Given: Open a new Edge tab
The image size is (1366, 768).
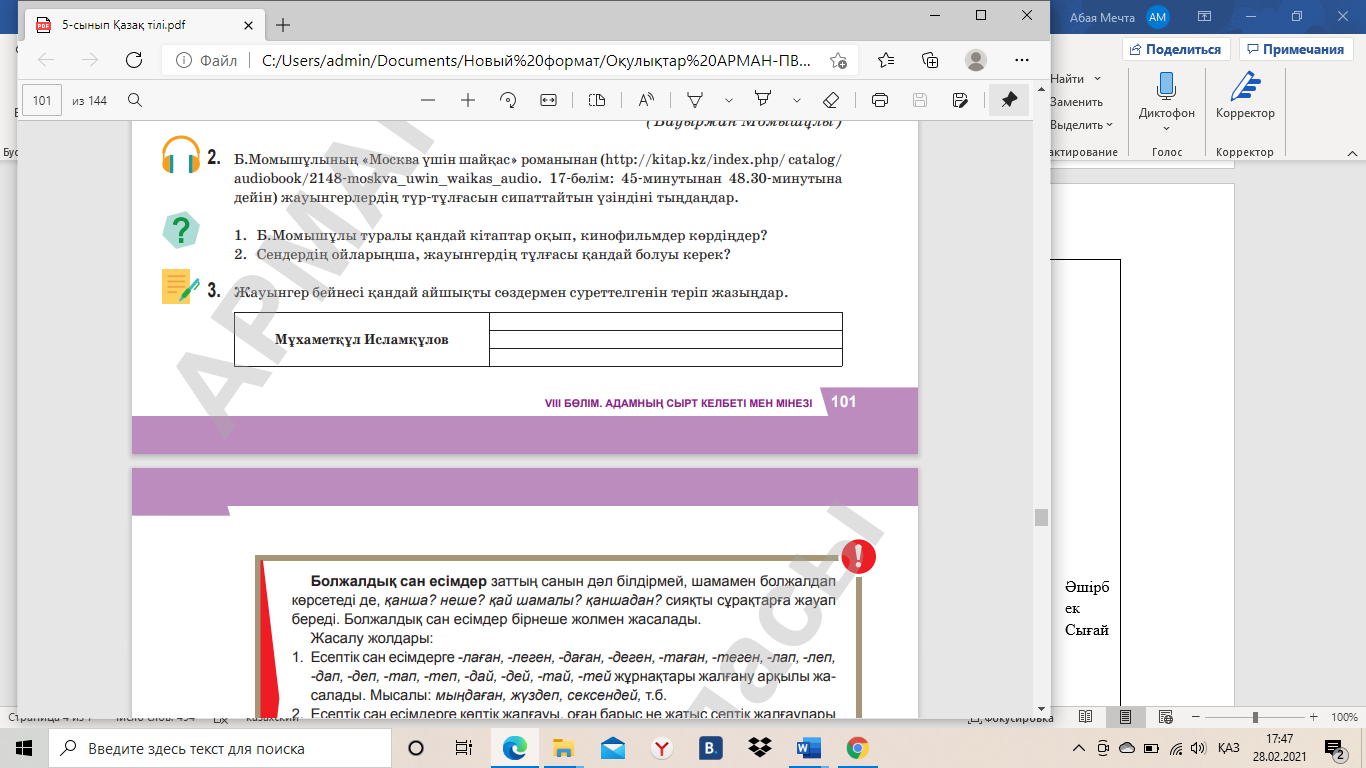Looking at the screenshot, I should pyautogui.click(x=283, y=25).
